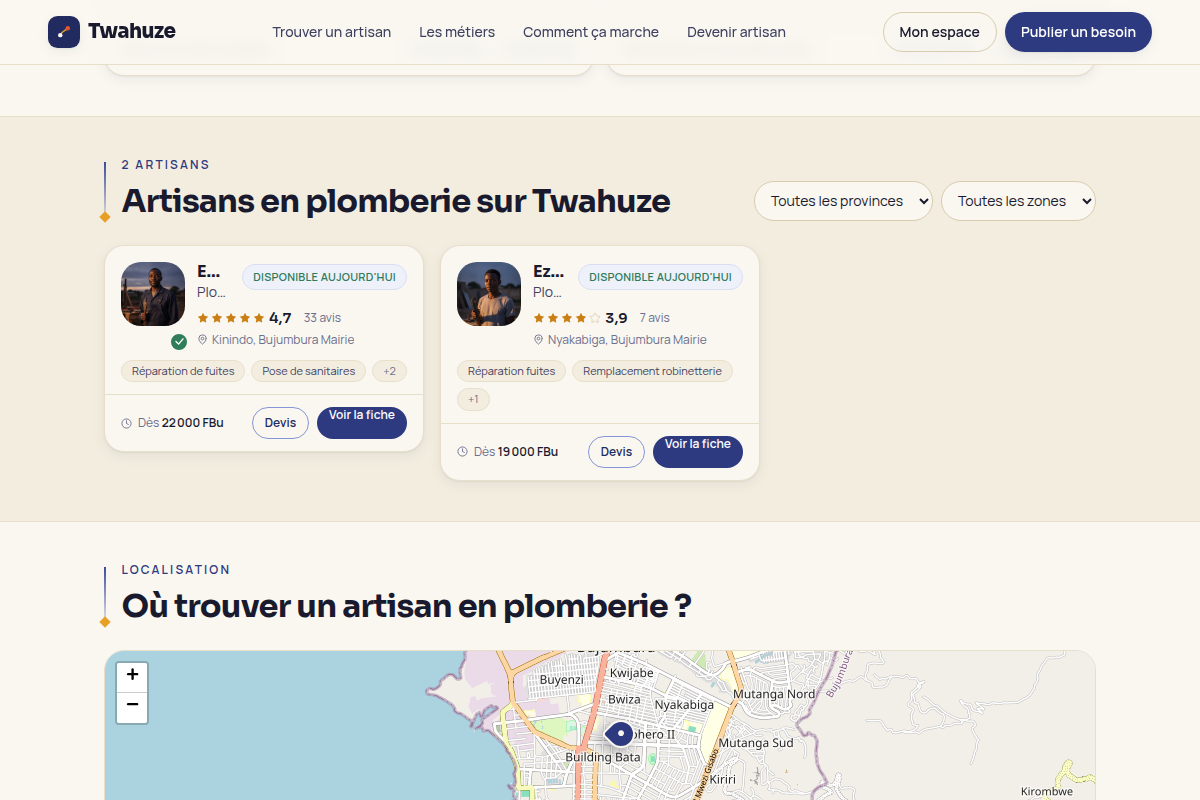Click the blue map marker pin
This screenshot has width=1200, height=800.
(x=621, y=735)
